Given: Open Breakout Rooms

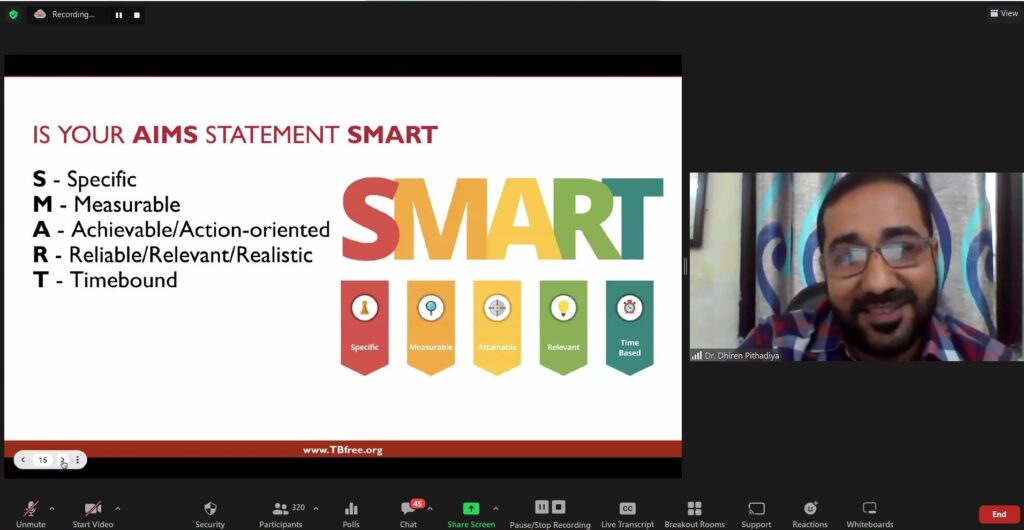Looking at the screenshot, I should click(694, 510).
